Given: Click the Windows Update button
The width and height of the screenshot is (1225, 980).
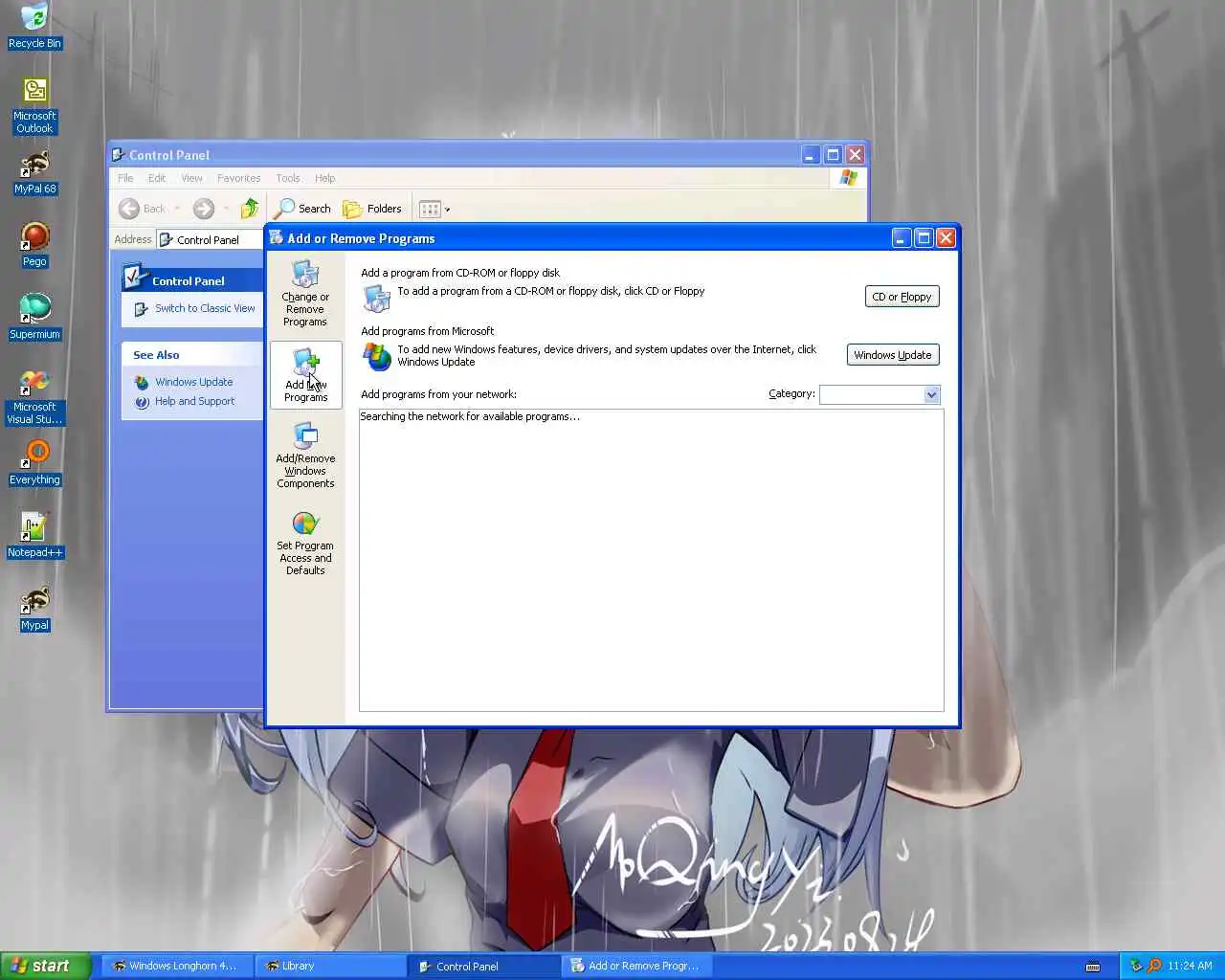Looking at the screenshot, I should (892, 355).
